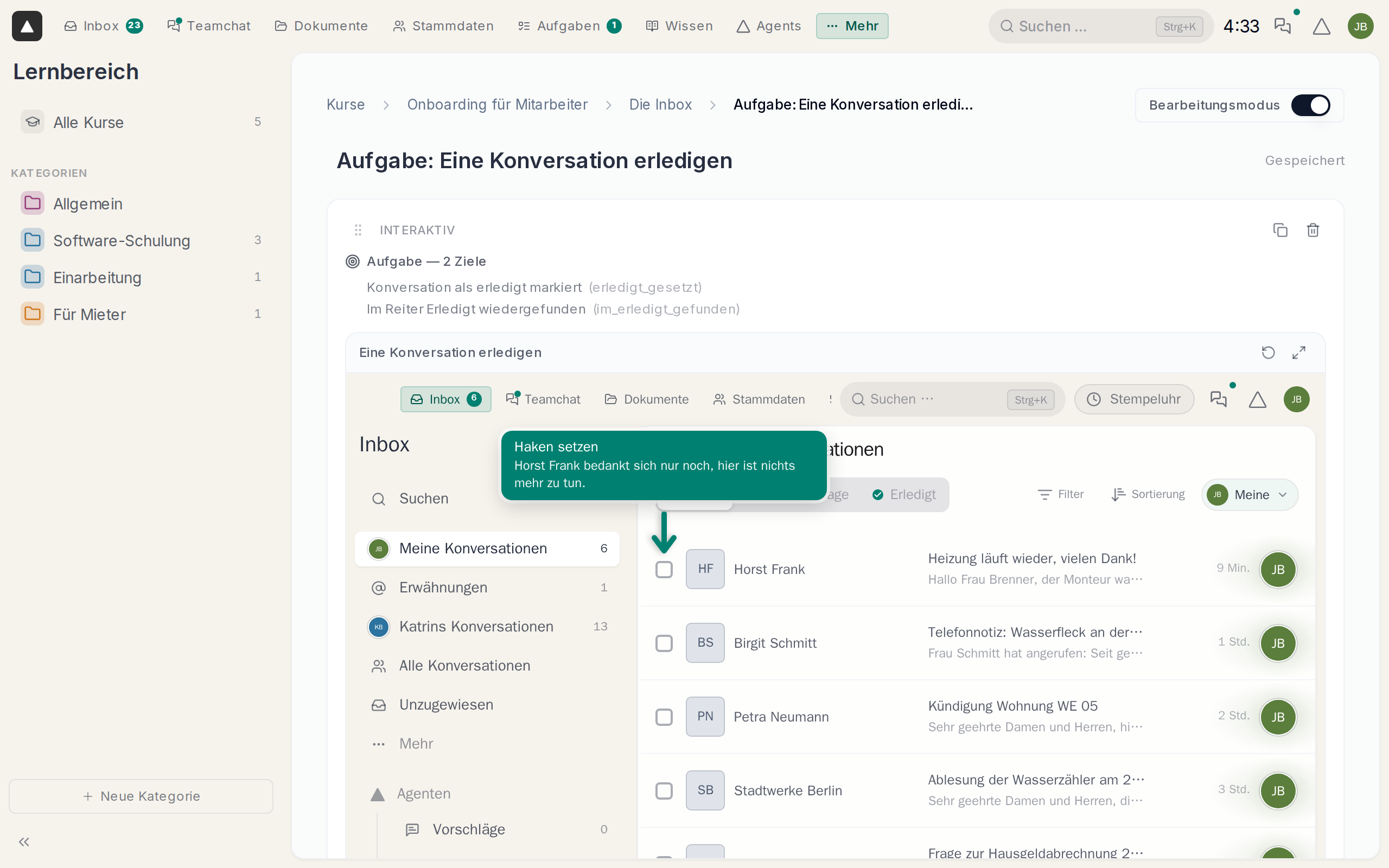Open the embedded JB avatar beside Stempeluhr

(x=1297, y=399)
